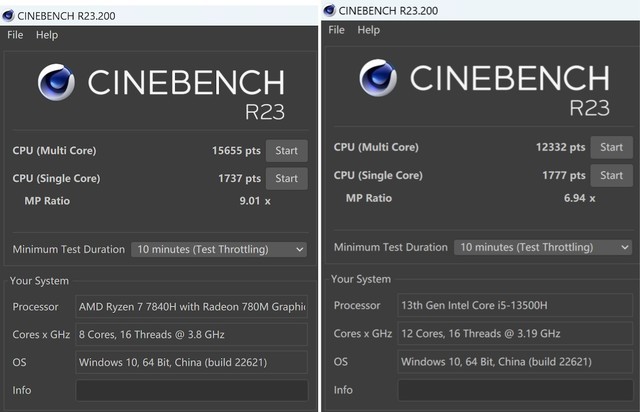The width and height of the screenshot is (640, 412).
Task: Click the Cinebench sphere logo in left window
Action: point(56,82)
